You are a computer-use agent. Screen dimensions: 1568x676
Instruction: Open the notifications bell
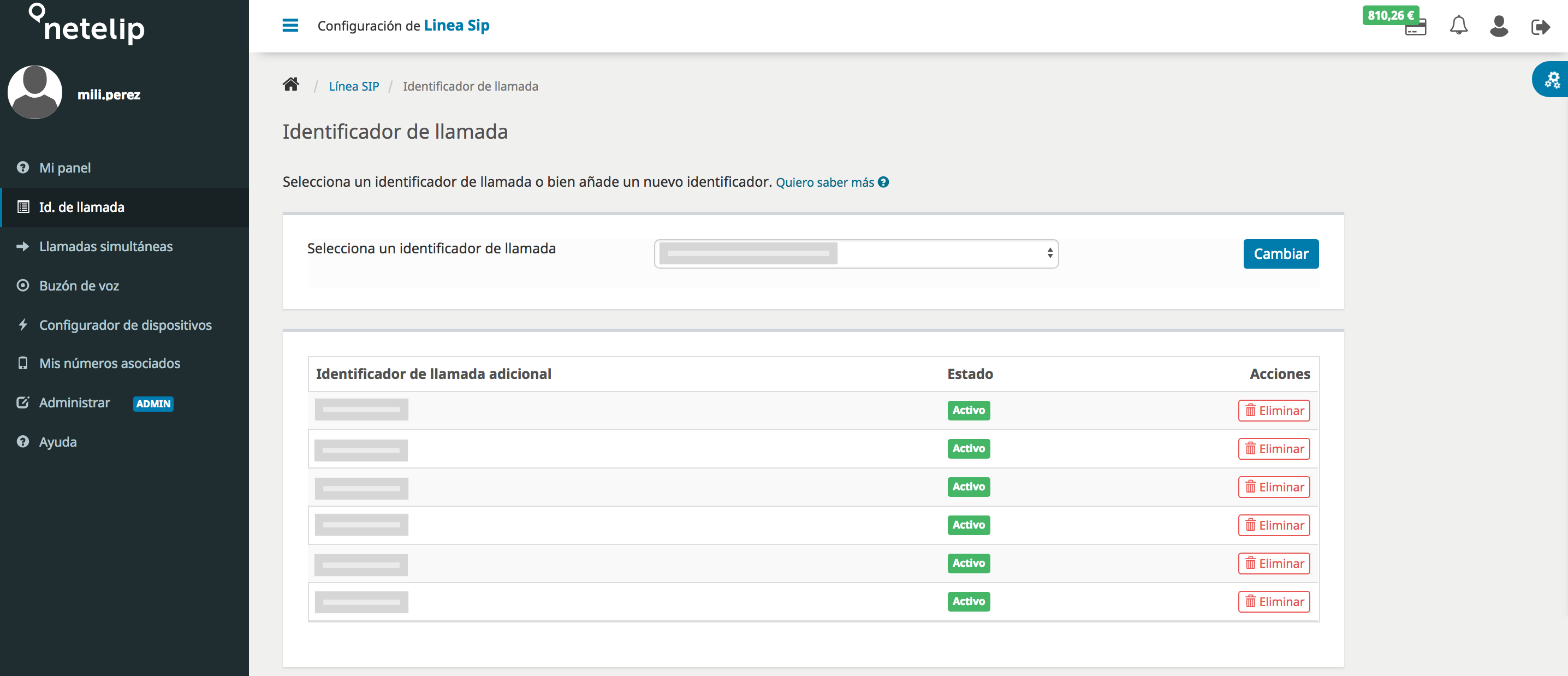[1458, 26]
